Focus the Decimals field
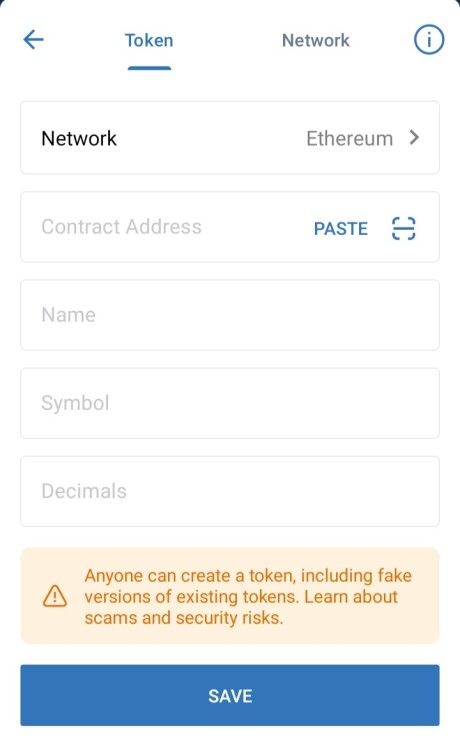The height and width of the screenshot is (744, 460). click(x=230, y=491)
